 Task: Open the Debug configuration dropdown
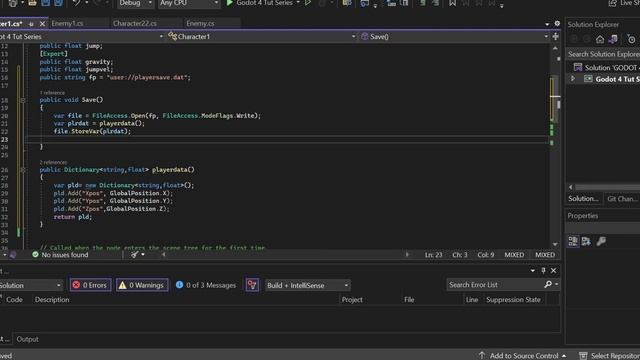coord(136,3)
